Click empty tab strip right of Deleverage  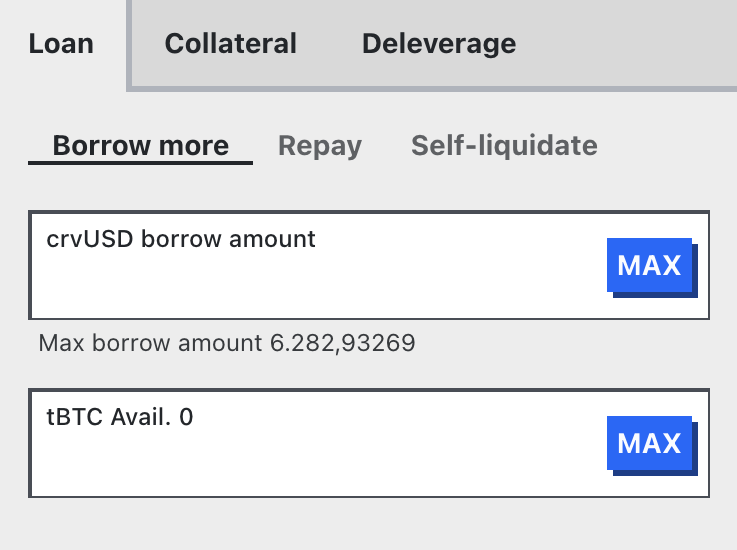click(630, 44)
